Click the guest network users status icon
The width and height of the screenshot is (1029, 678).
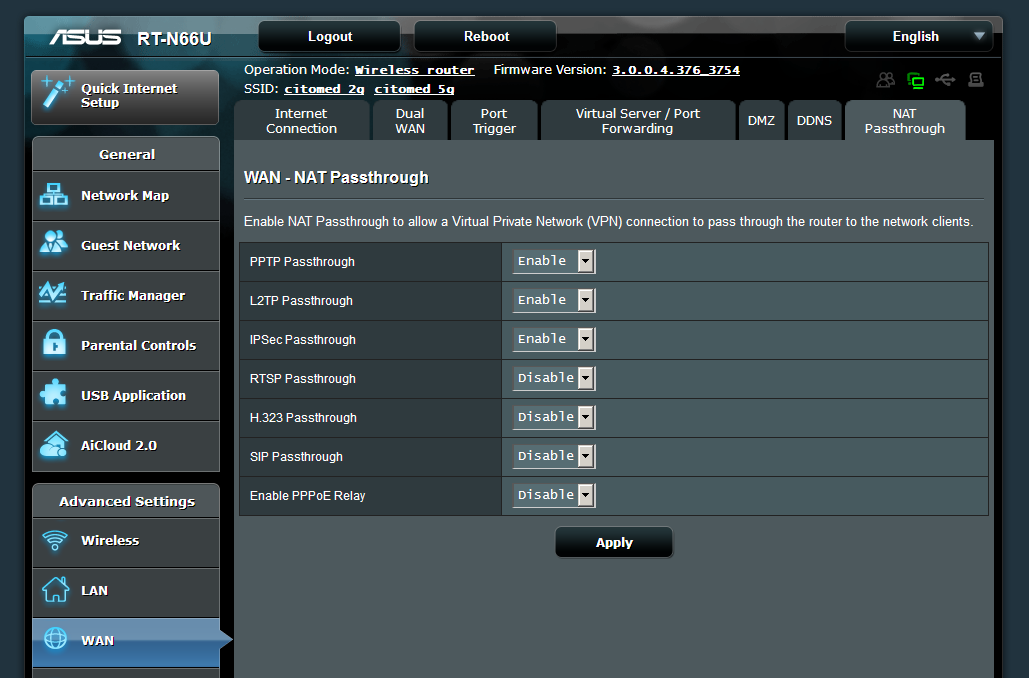(885, 81)
